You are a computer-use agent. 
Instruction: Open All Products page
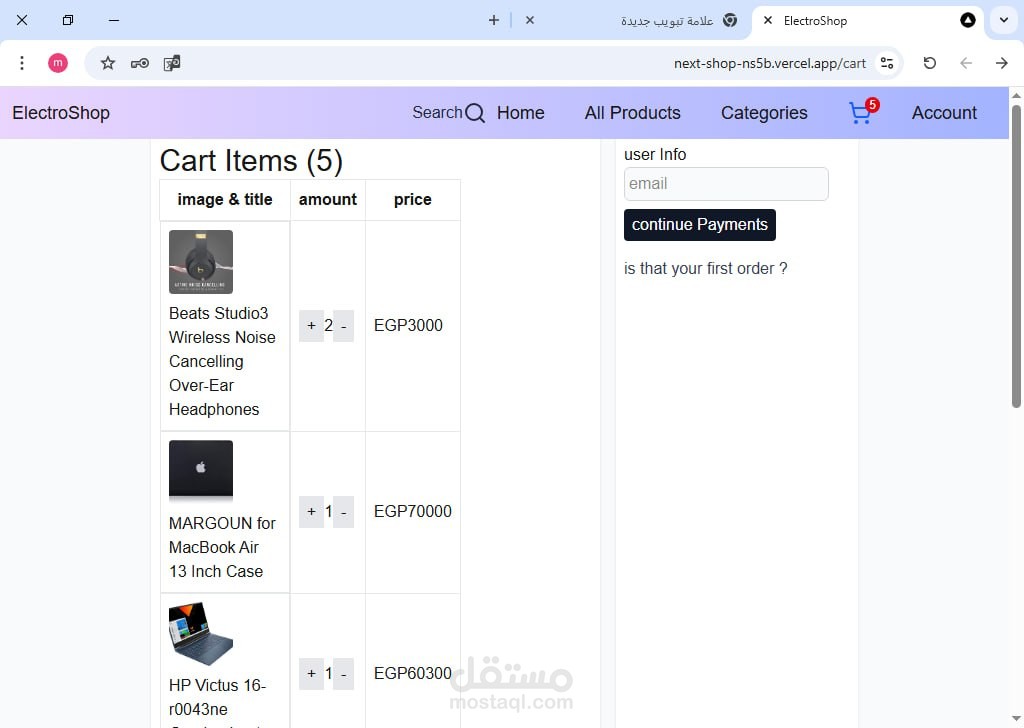(x=632, y=113)
